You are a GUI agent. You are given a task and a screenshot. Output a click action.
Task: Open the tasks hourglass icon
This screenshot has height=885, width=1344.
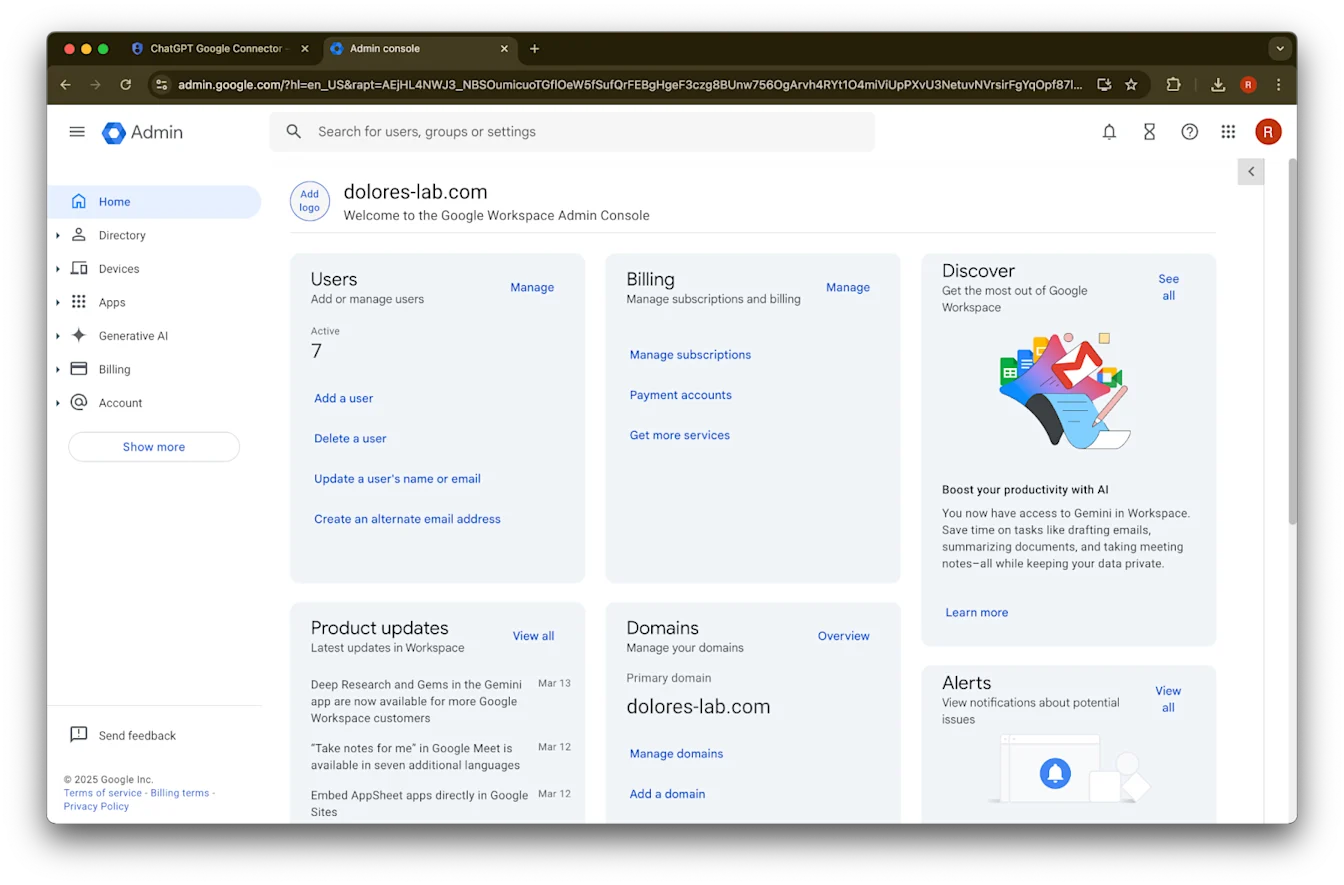click(x=1149, y=132)
